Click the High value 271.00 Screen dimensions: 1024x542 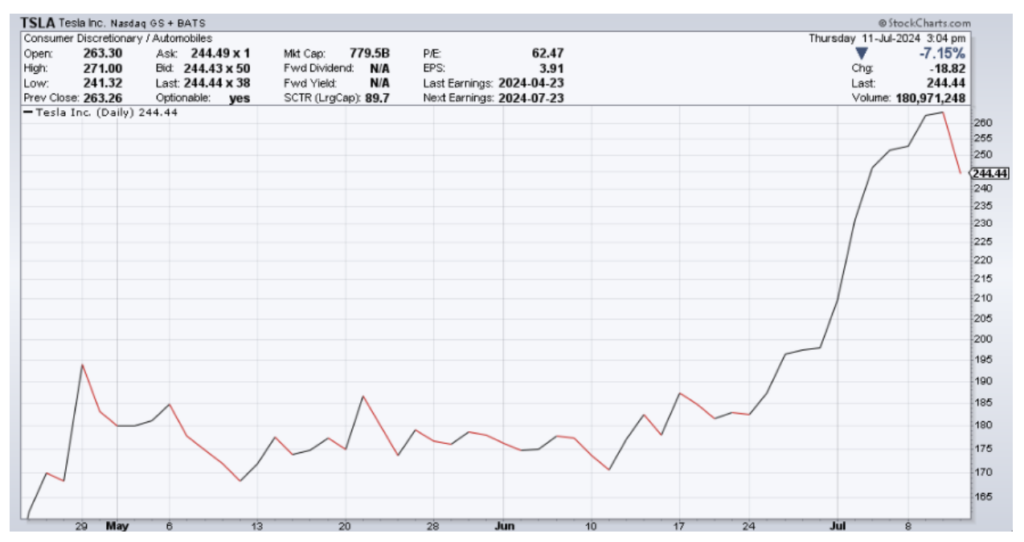coord(103,69)
